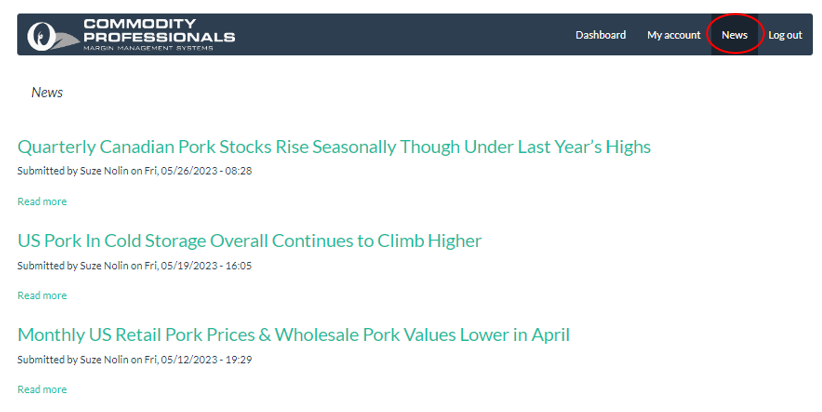Select the circled News menu item

pos(734,35)
